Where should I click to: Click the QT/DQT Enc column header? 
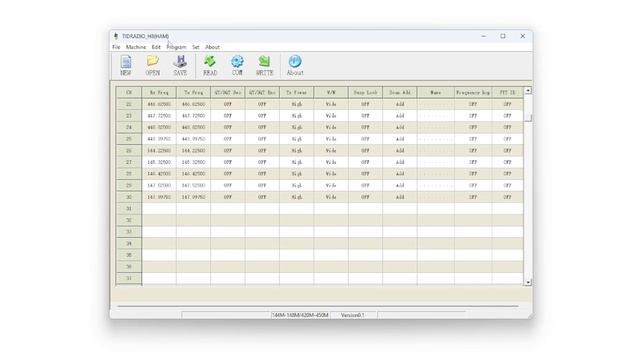coord(262,93)
